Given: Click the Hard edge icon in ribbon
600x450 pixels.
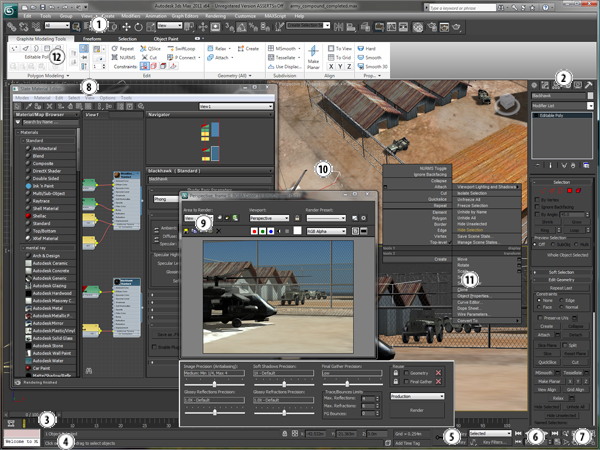Looking at the screenshot, I should [362, 47].
